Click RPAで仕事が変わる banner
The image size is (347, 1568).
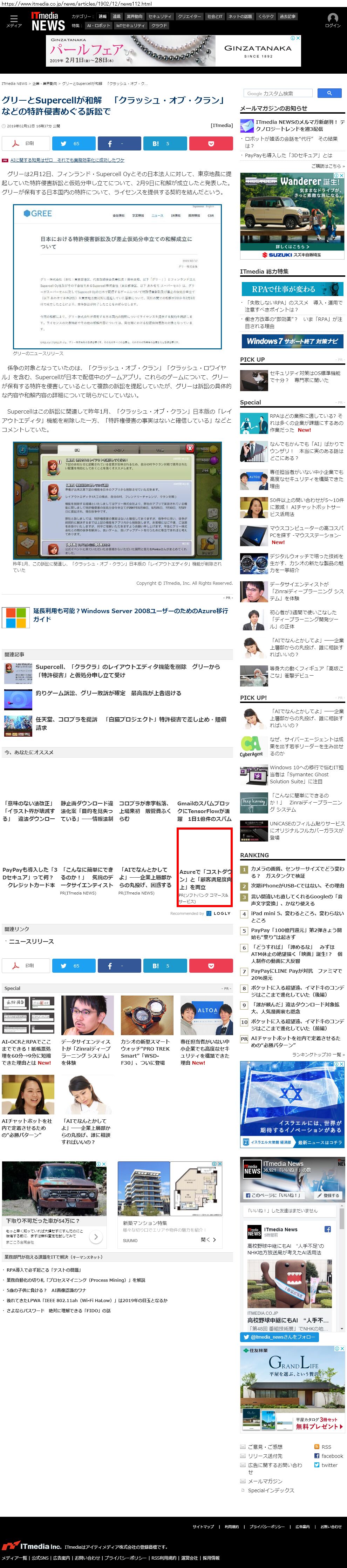point(292,289)
